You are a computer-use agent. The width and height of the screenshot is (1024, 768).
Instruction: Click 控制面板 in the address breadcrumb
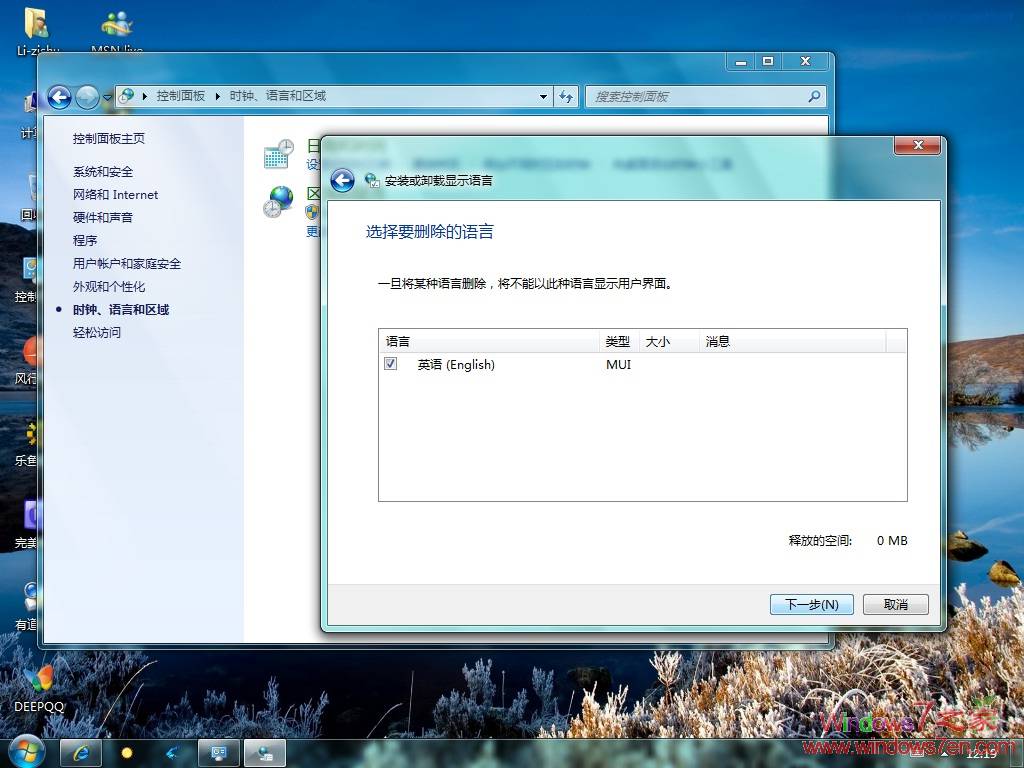[179, 96]
